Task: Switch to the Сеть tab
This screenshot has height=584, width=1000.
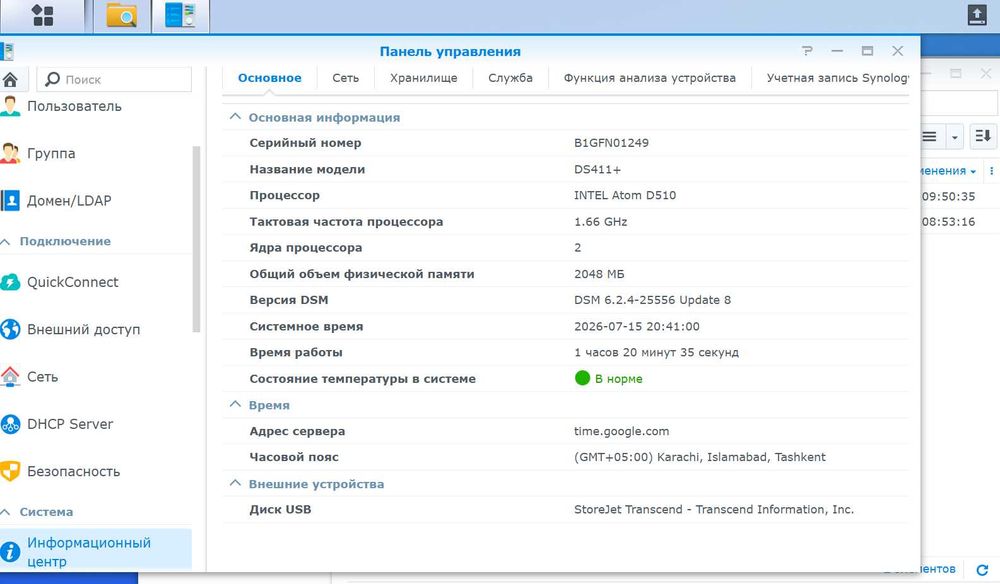Action: click(346, 78)
